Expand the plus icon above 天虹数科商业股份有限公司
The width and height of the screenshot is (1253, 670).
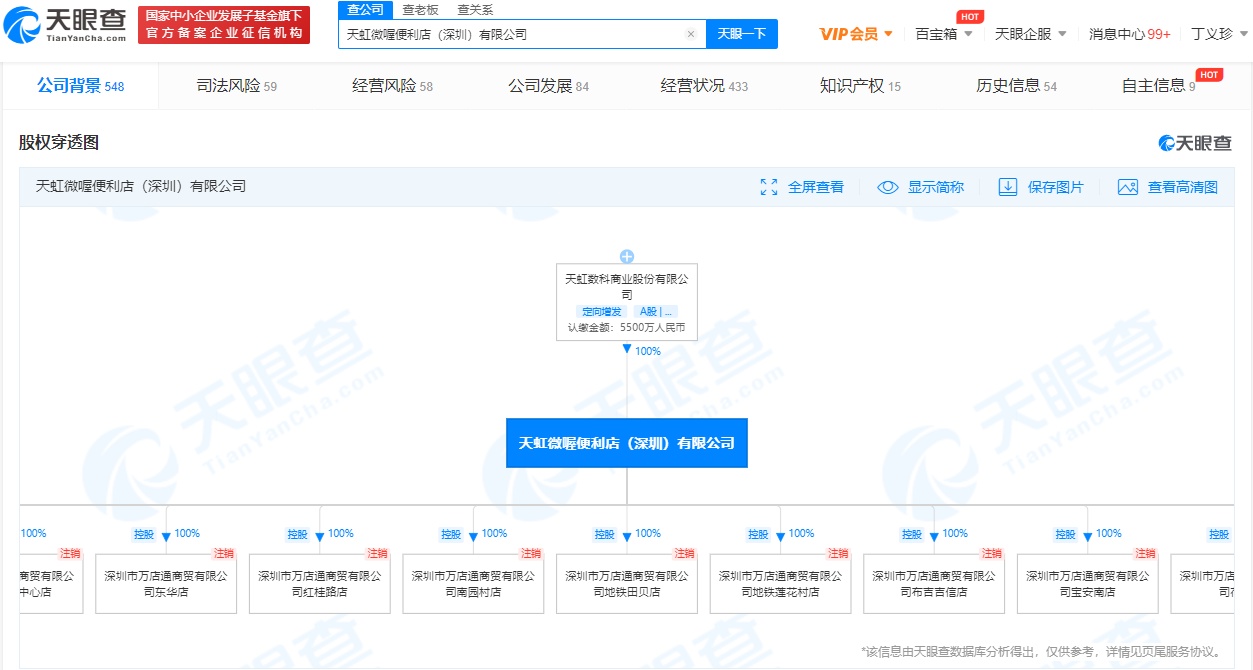tap(627, 257)
